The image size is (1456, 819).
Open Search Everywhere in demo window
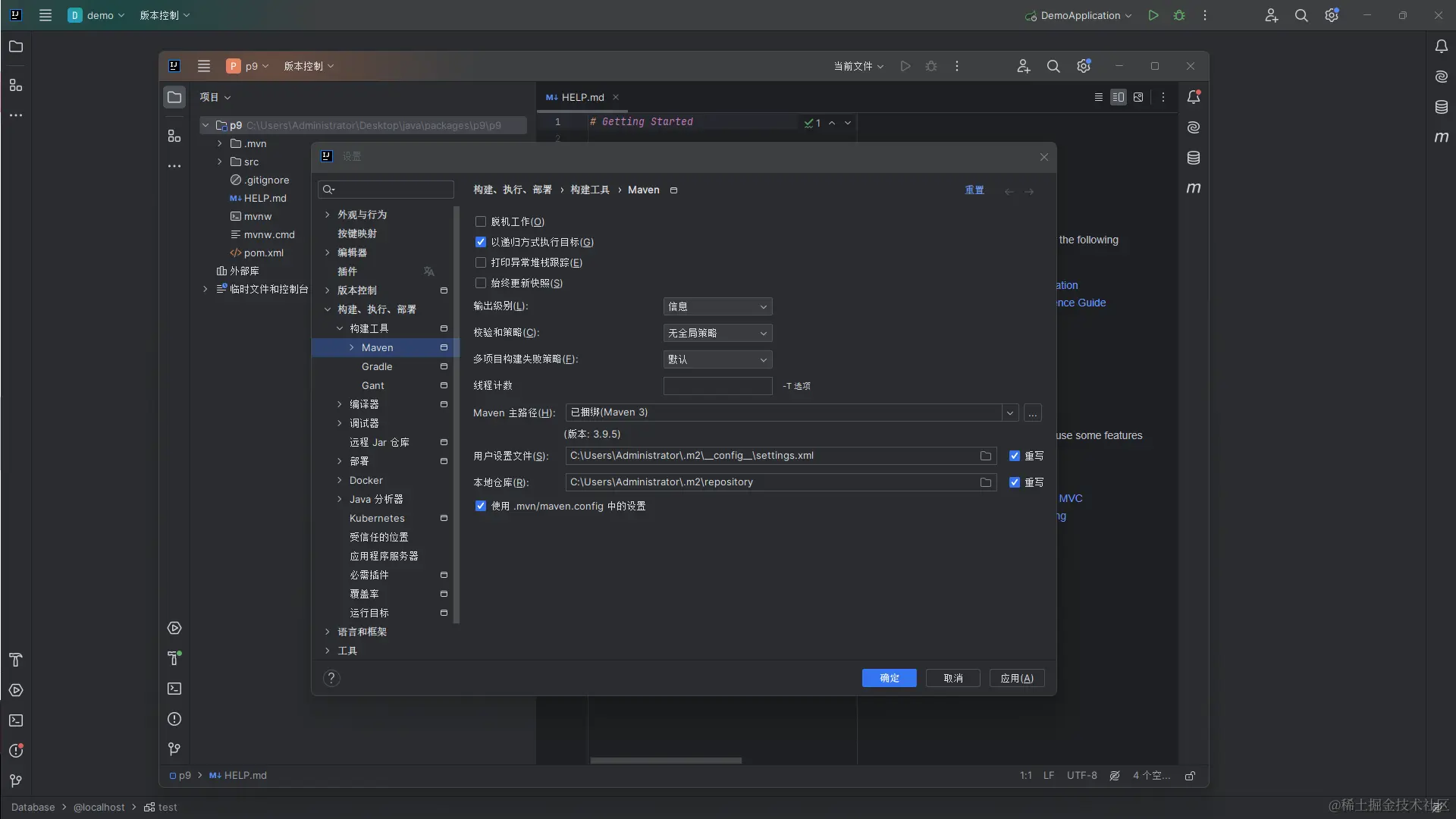(x=1301, y=15)
